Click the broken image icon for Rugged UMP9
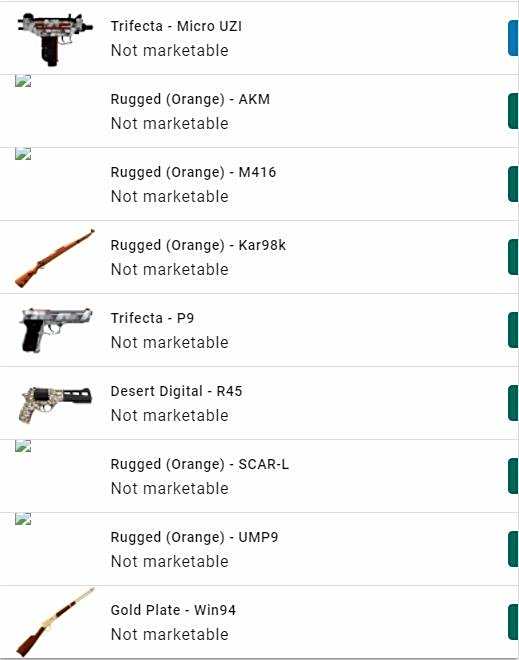This screenshot has height=660, width=519. (23, 519)
